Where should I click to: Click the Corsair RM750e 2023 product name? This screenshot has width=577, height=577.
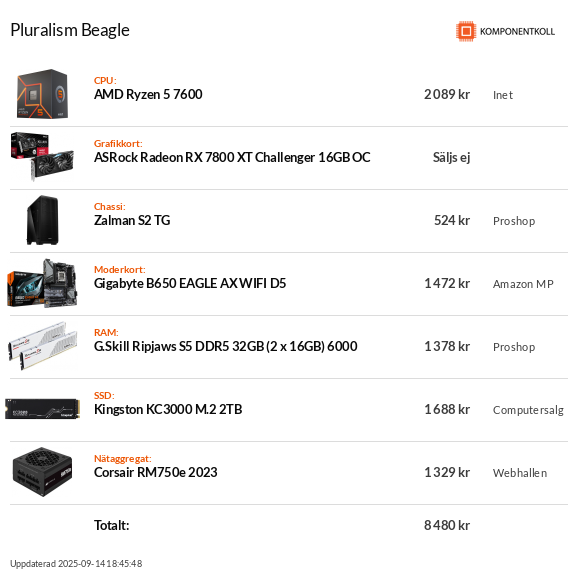pyautogui.click(x=155, y=472)
